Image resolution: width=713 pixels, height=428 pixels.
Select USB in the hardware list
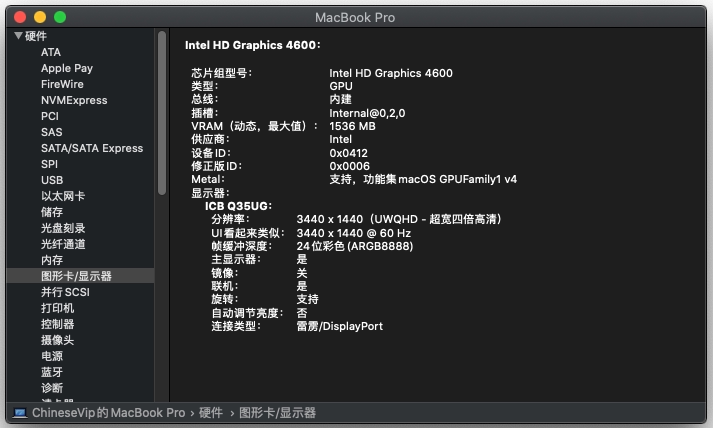click(x=52, y=180)
